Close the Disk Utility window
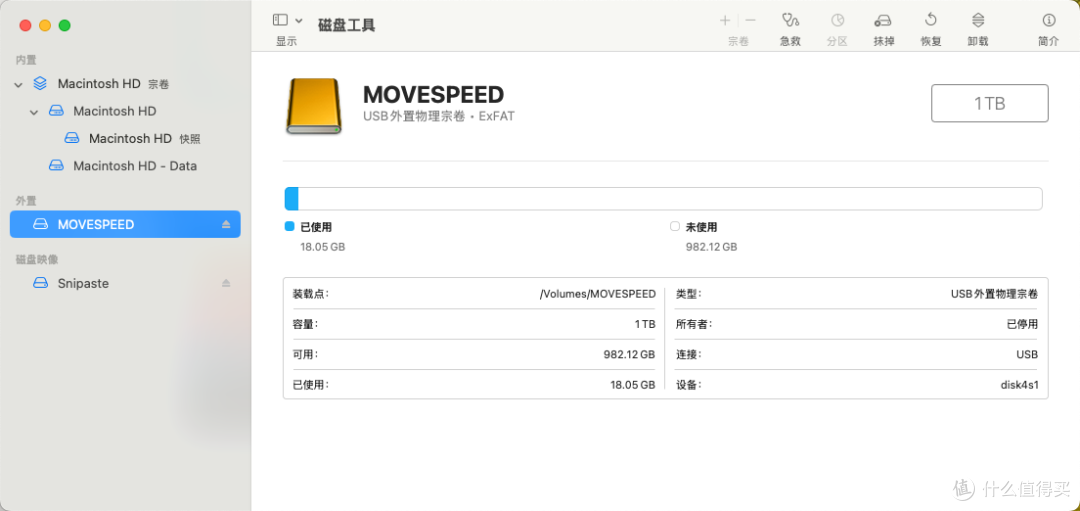The height and width of the screenshot is (511, 1080). tap(25, 25)
